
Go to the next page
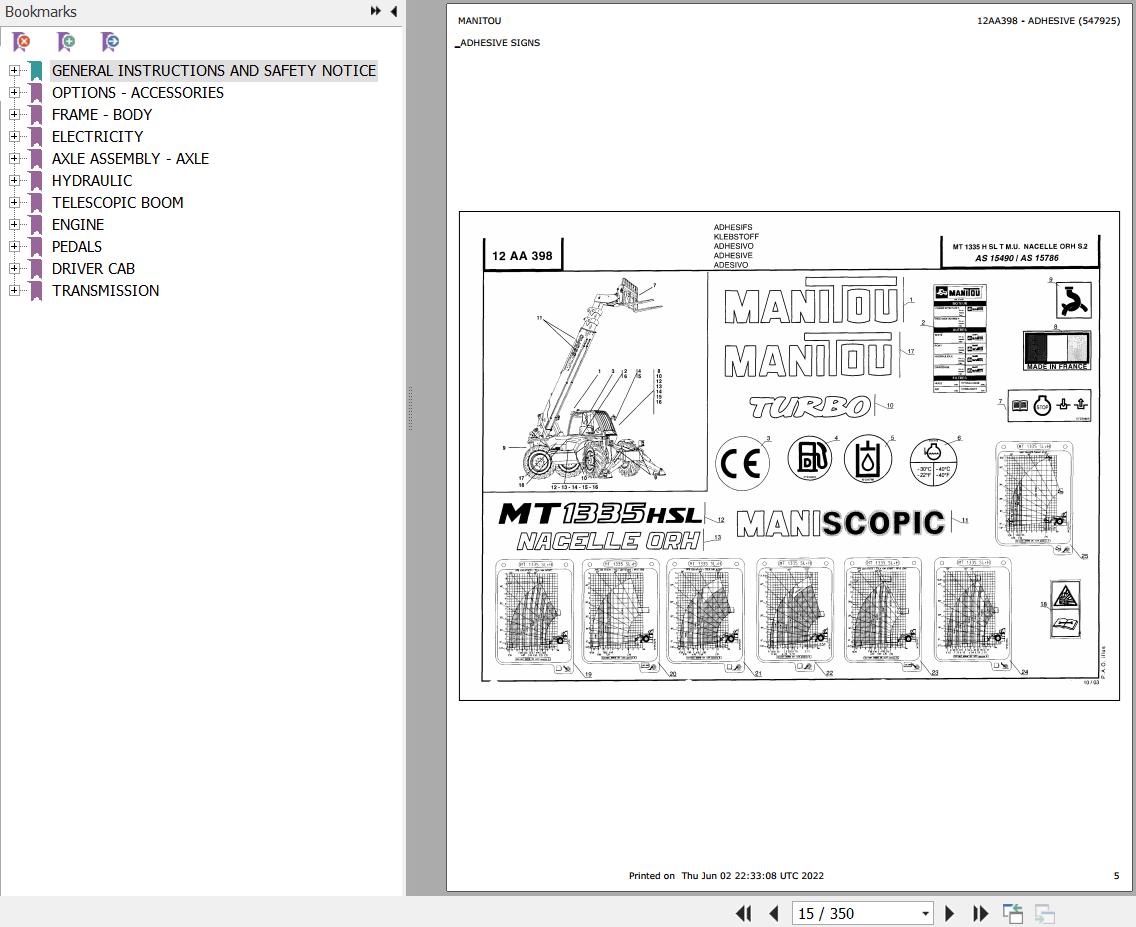tap(949, 914)
